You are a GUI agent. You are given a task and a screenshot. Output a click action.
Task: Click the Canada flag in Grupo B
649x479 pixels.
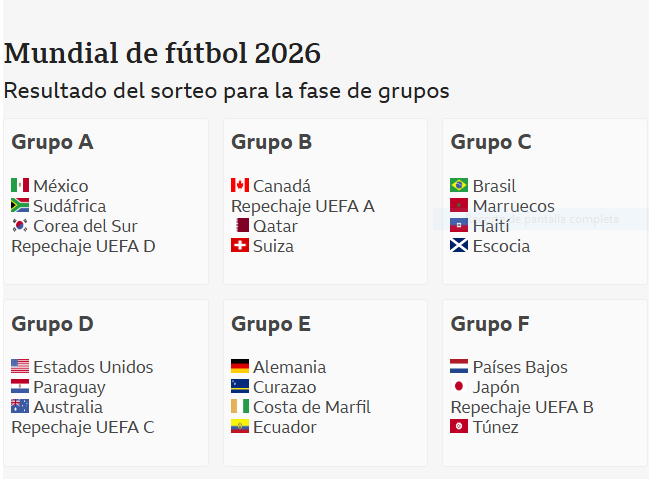[x=240, y=186]
